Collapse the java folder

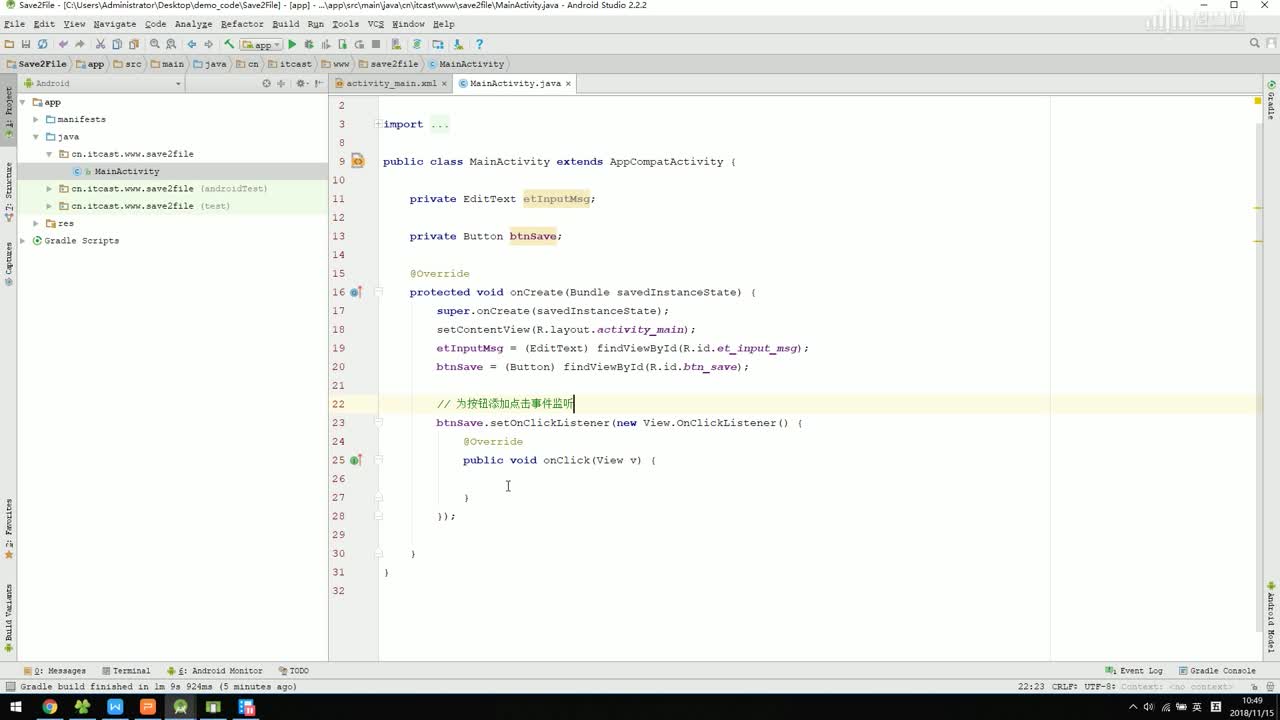coord(36,137)
